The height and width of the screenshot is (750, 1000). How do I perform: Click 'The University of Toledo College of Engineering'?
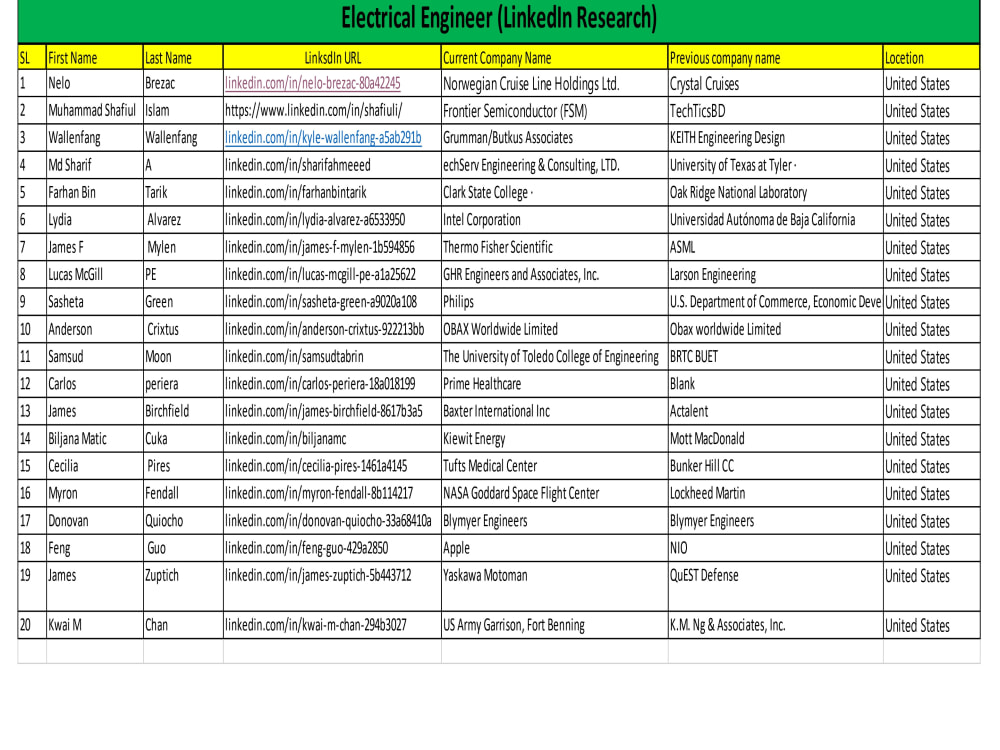point(554,357)
